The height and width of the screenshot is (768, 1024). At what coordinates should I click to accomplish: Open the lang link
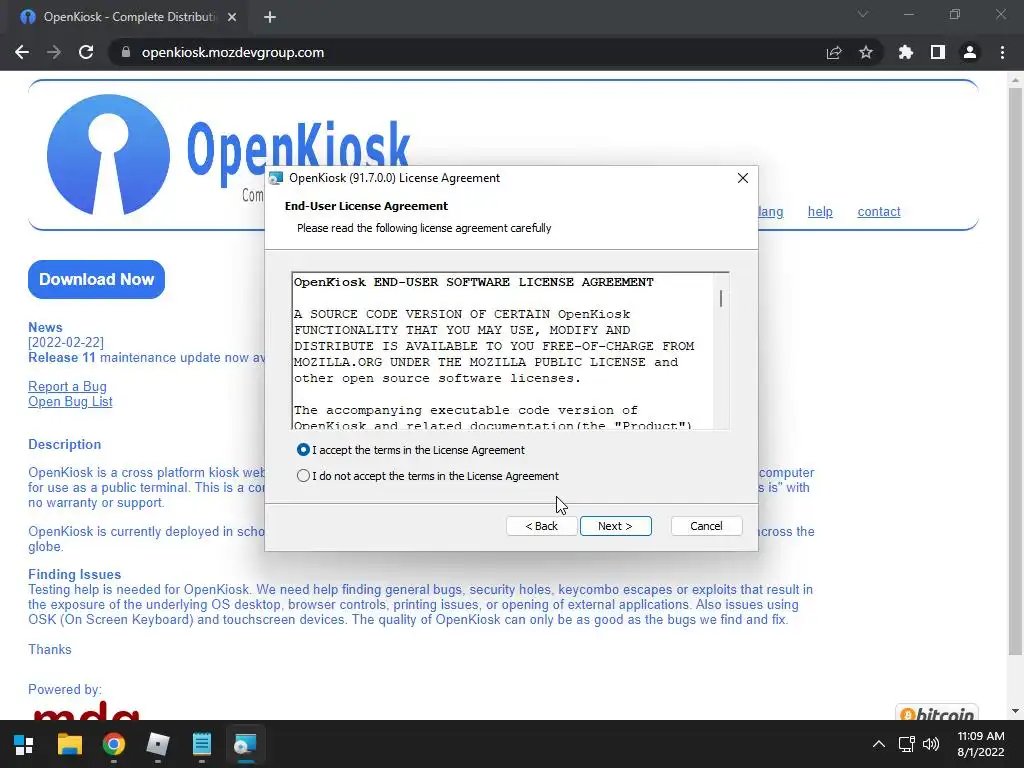coord(771,212)
